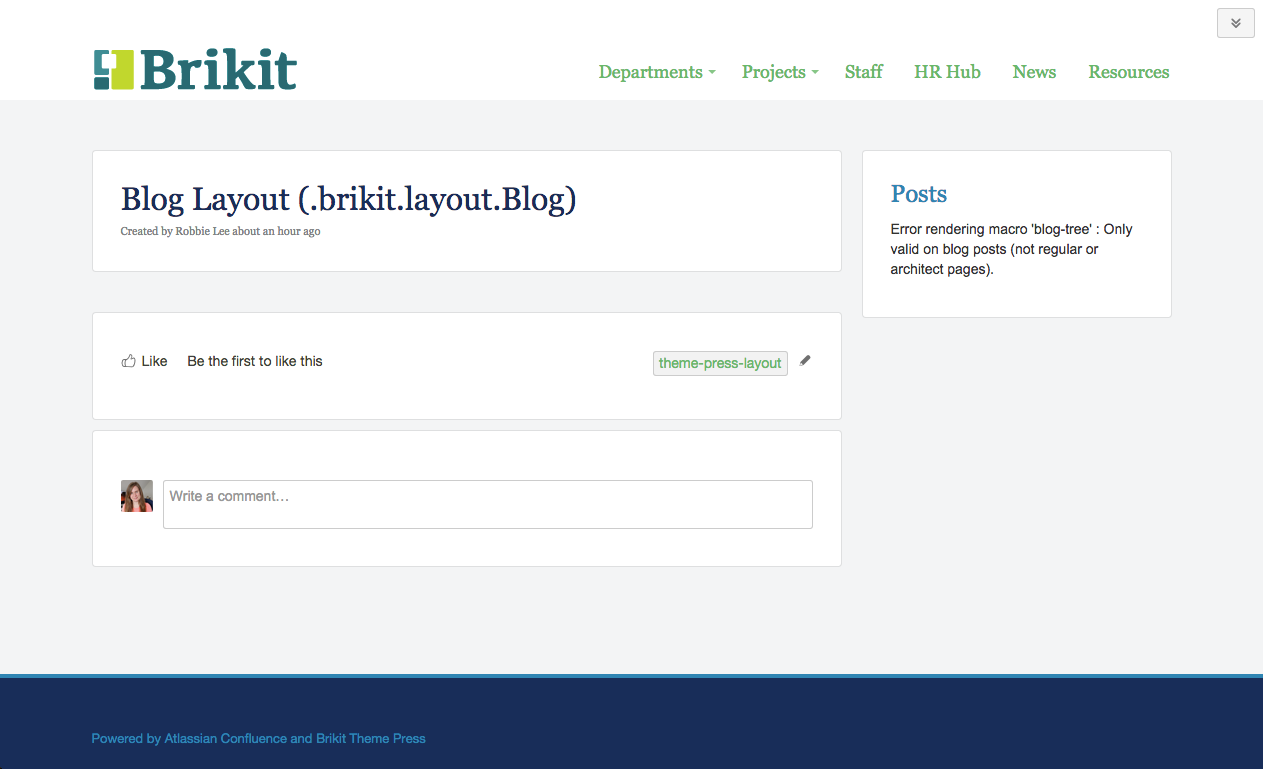Click the user avatar beside the comment box
Viewport: 1263px width, 769px height.
(x=137, y=496)
